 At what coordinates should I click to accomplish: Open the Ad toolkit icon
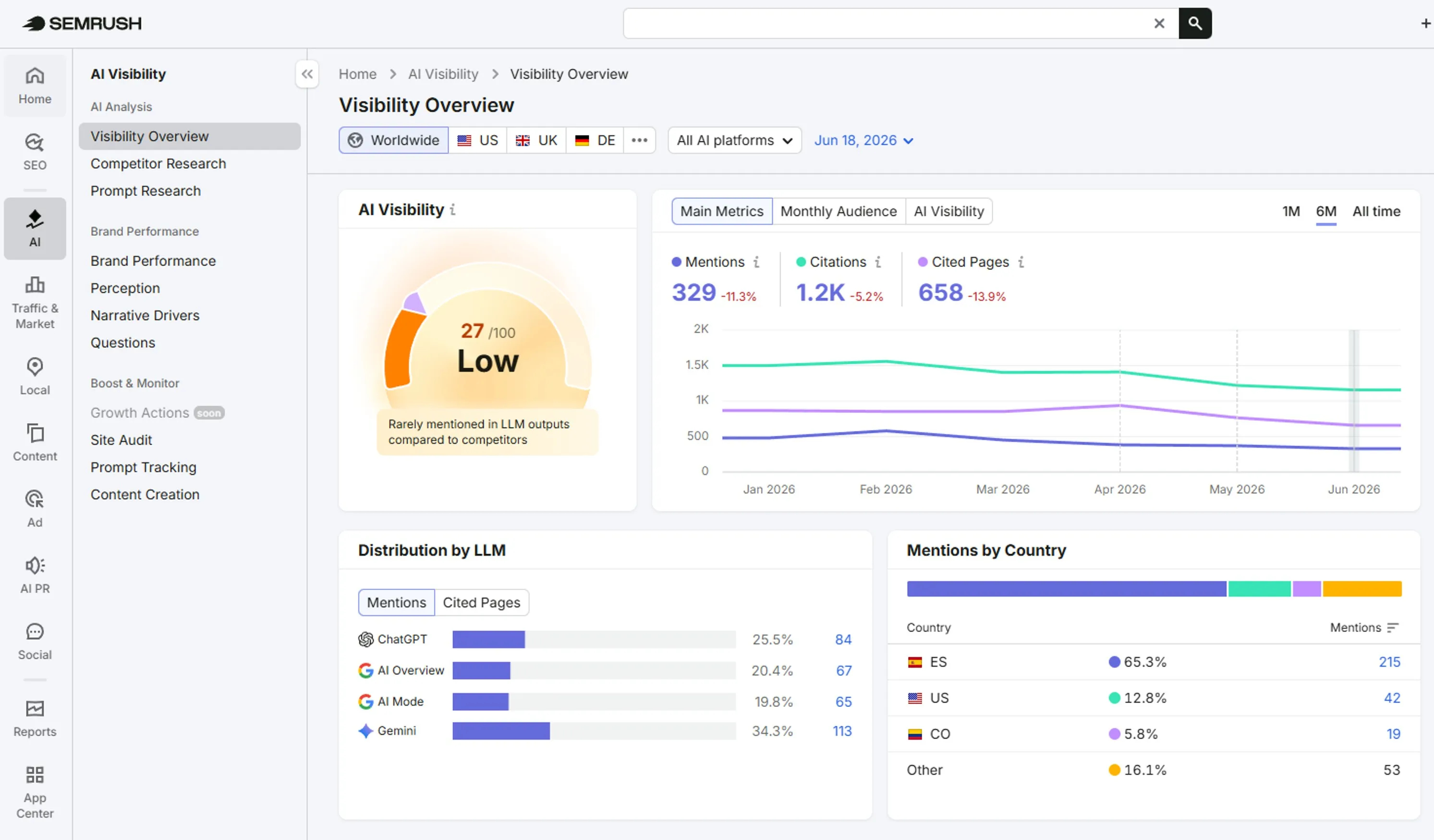(35, 508)
